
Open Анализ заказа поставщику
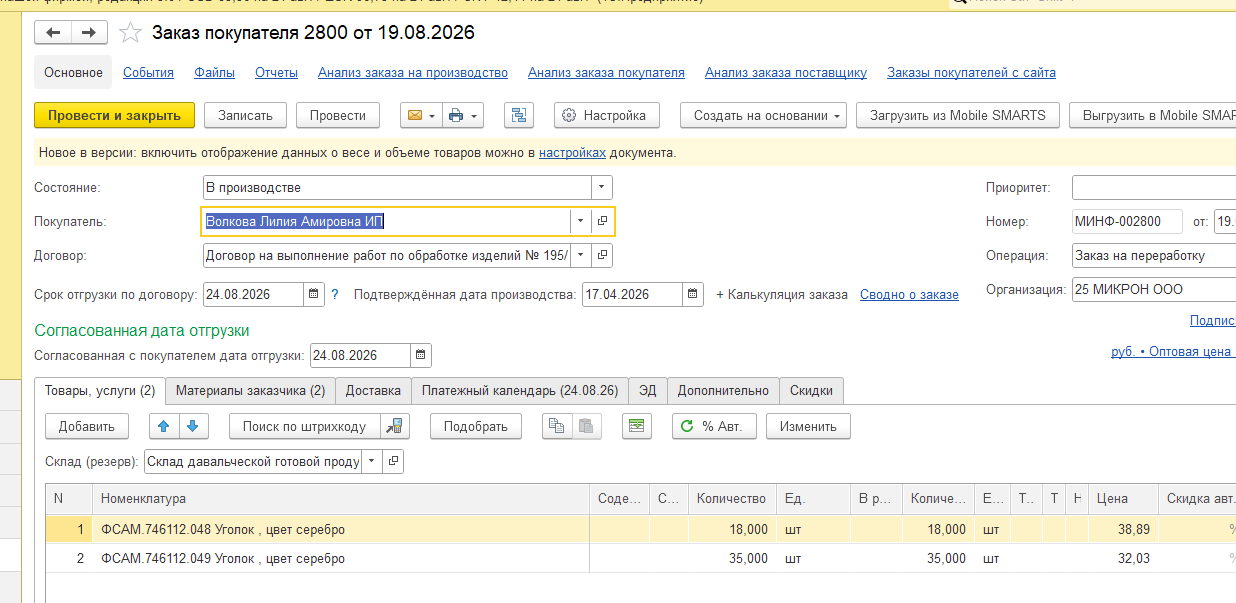[x=786, y=72]
